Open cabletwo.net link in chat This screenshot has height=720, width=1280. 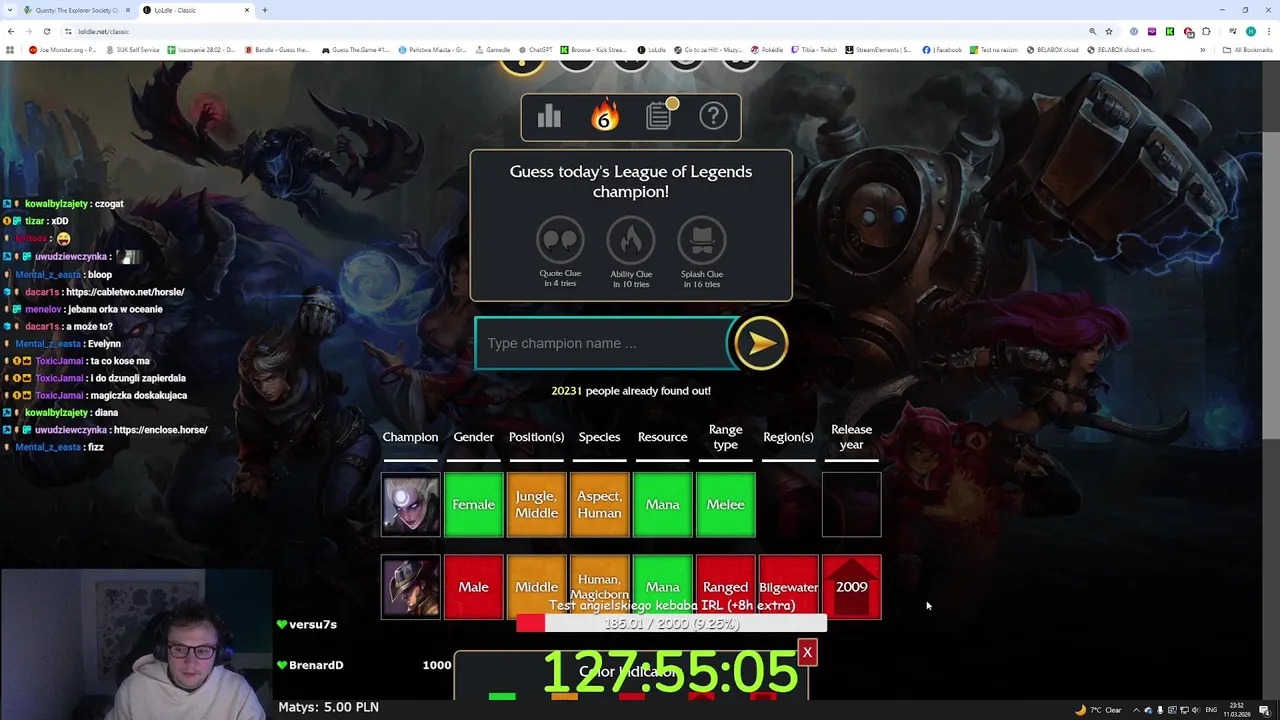tap(125, 292)
